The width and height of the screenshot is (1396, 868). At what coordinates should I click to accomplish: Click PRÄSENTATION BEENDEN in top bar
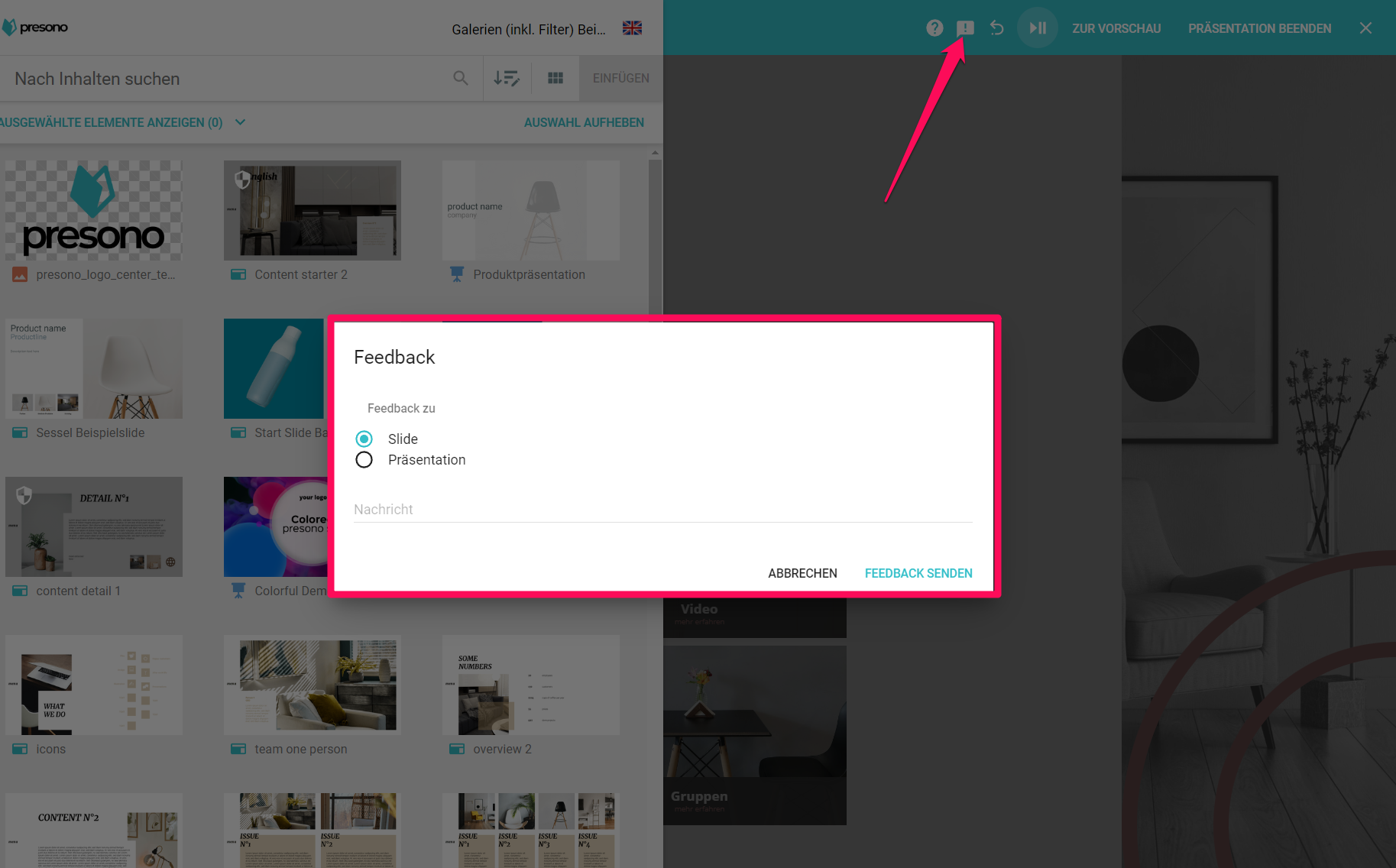pos(1259,28)
